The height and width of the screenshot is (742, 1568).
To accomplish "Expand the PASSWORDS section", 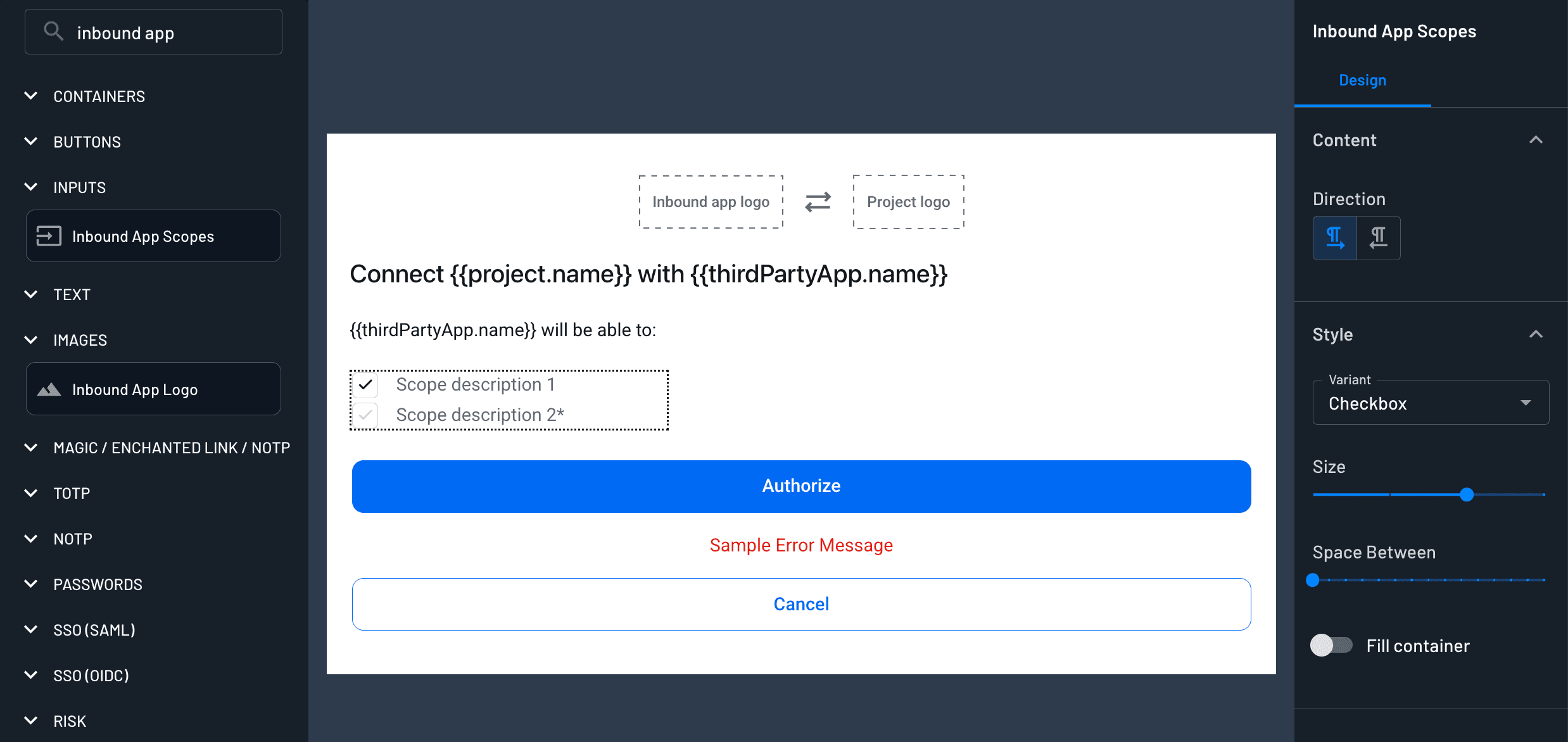I will pos(31,584).
